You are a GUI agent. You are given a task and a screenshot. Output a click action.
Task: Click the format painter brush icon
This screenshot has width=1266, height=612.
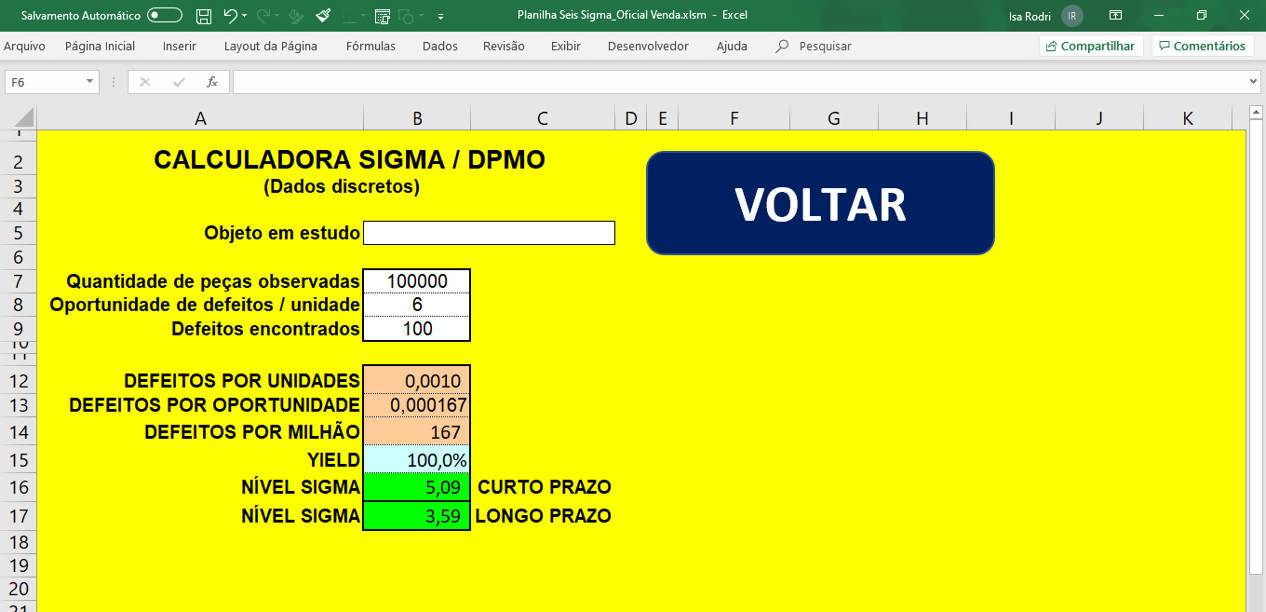(323, 16)
